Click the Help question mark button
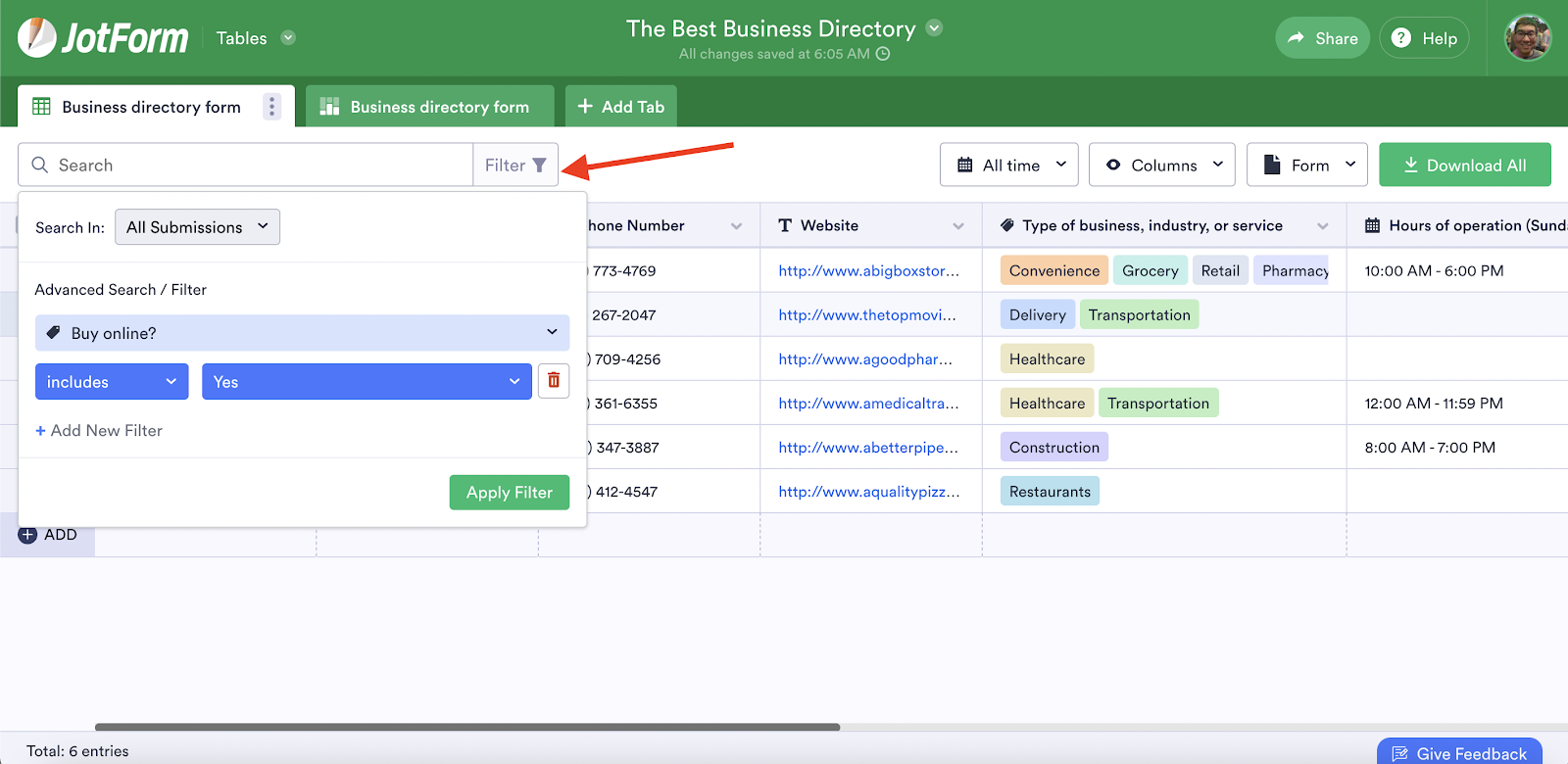 1424,38
